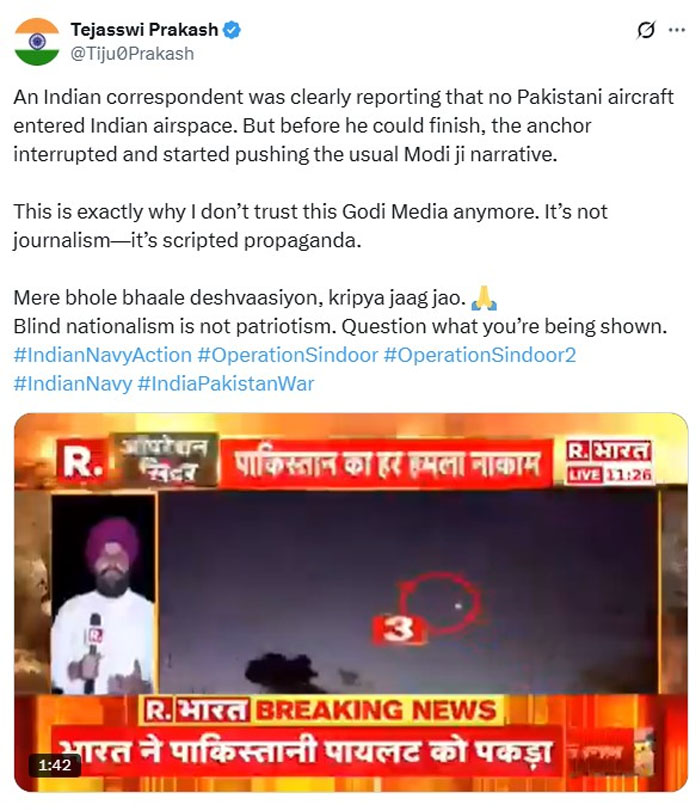700x810 pixels.
Task: Click the red number 3 marker
Action: tap(399, 629)
